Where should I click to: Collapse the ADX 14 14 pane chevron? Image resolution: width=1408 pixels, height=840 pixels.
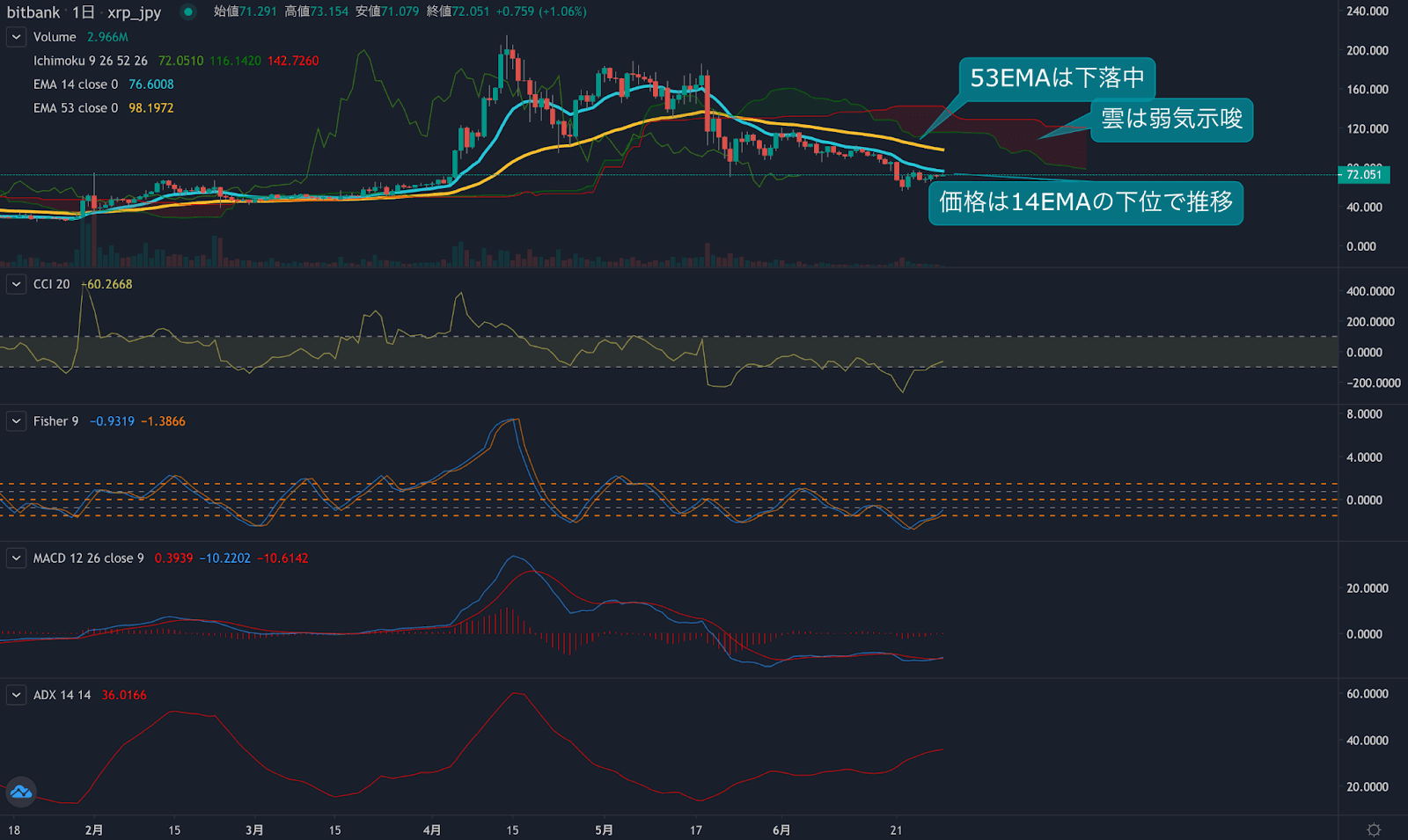(16, 695)
